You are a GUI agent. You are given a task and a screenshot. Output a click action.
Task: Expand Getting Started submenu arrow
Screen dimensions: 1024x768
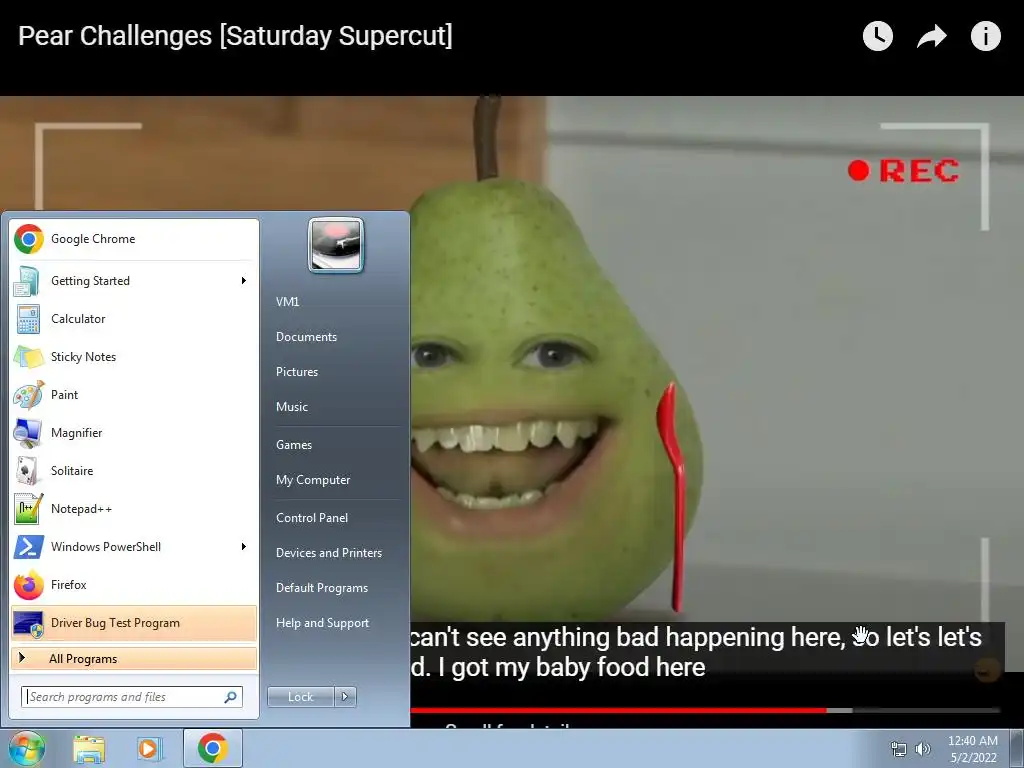pyautogui.click(x=244, y=281)
